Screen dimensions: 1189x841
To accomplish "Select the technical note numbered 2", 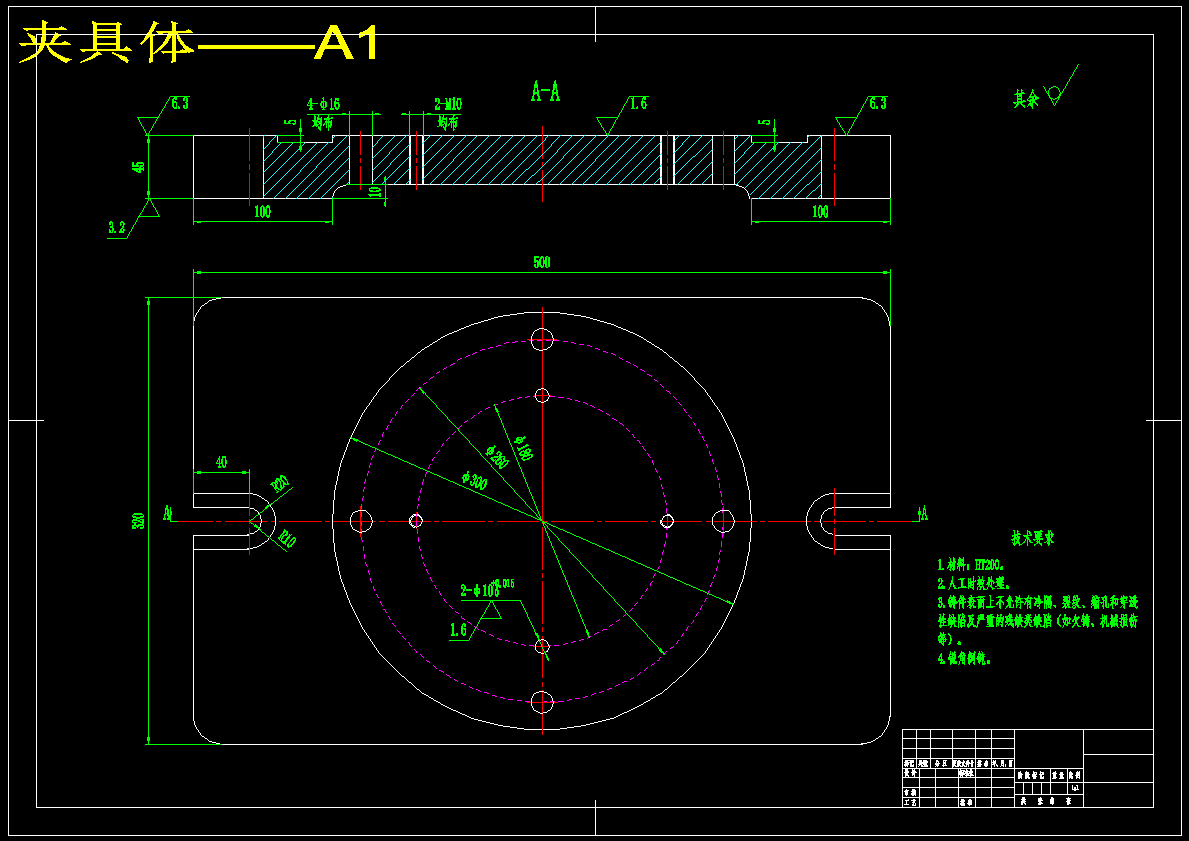I will point(975,584).
